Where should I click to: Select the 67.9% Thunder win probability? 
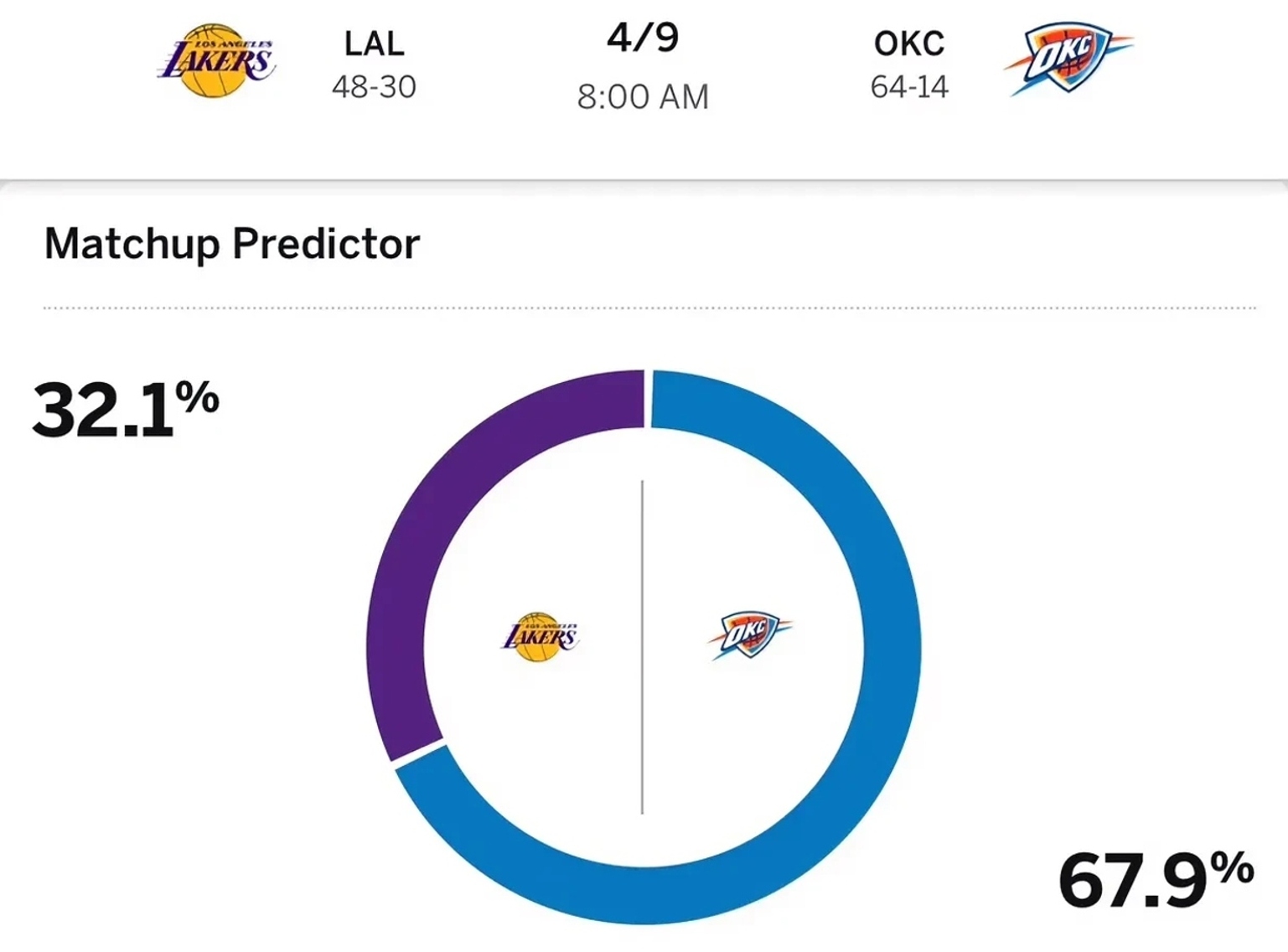[x=1155, y=880]
